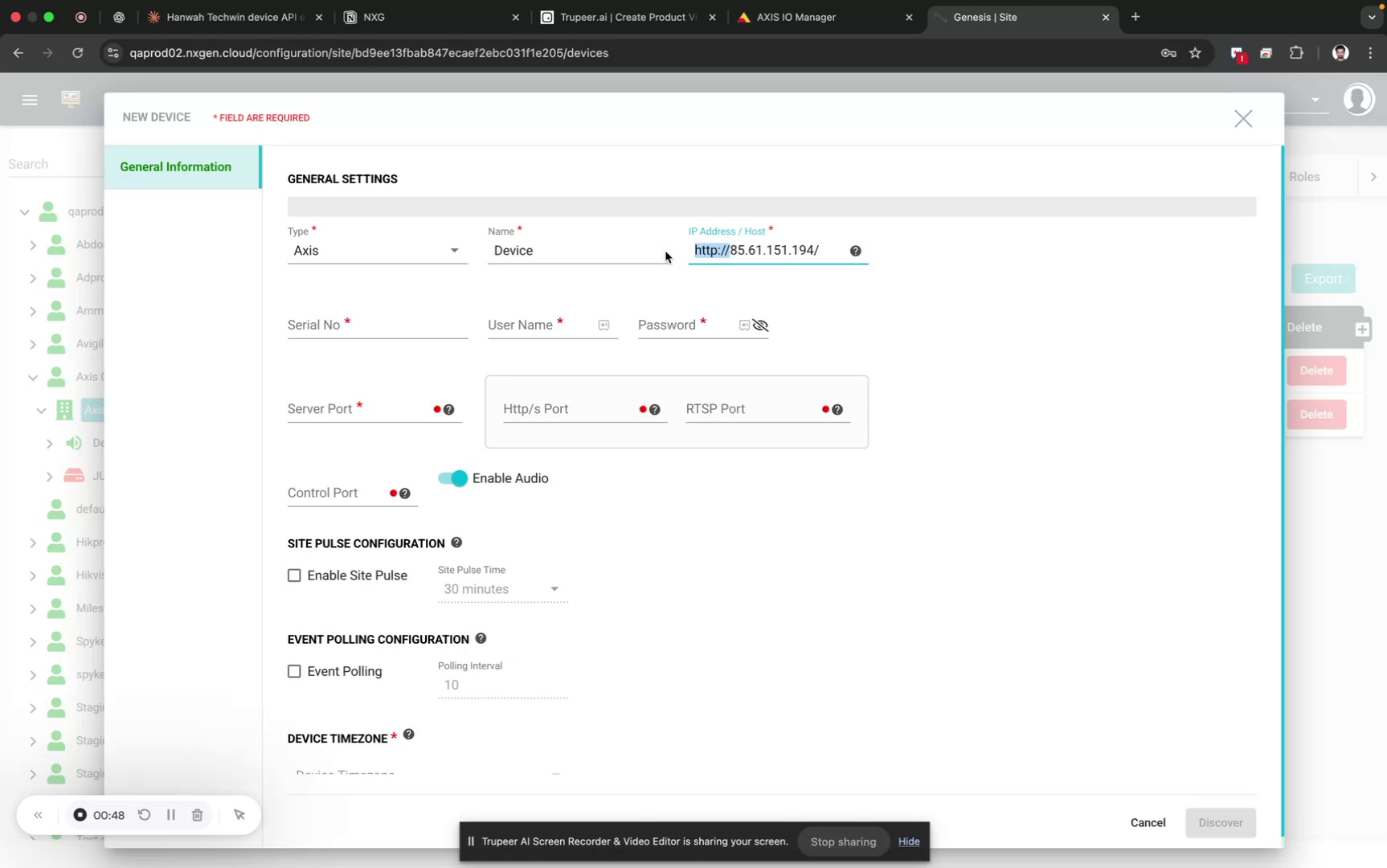Click the Site Pulse Configuration help icon
This screenshot has width=1387, height=868.
tap(456, 542)
